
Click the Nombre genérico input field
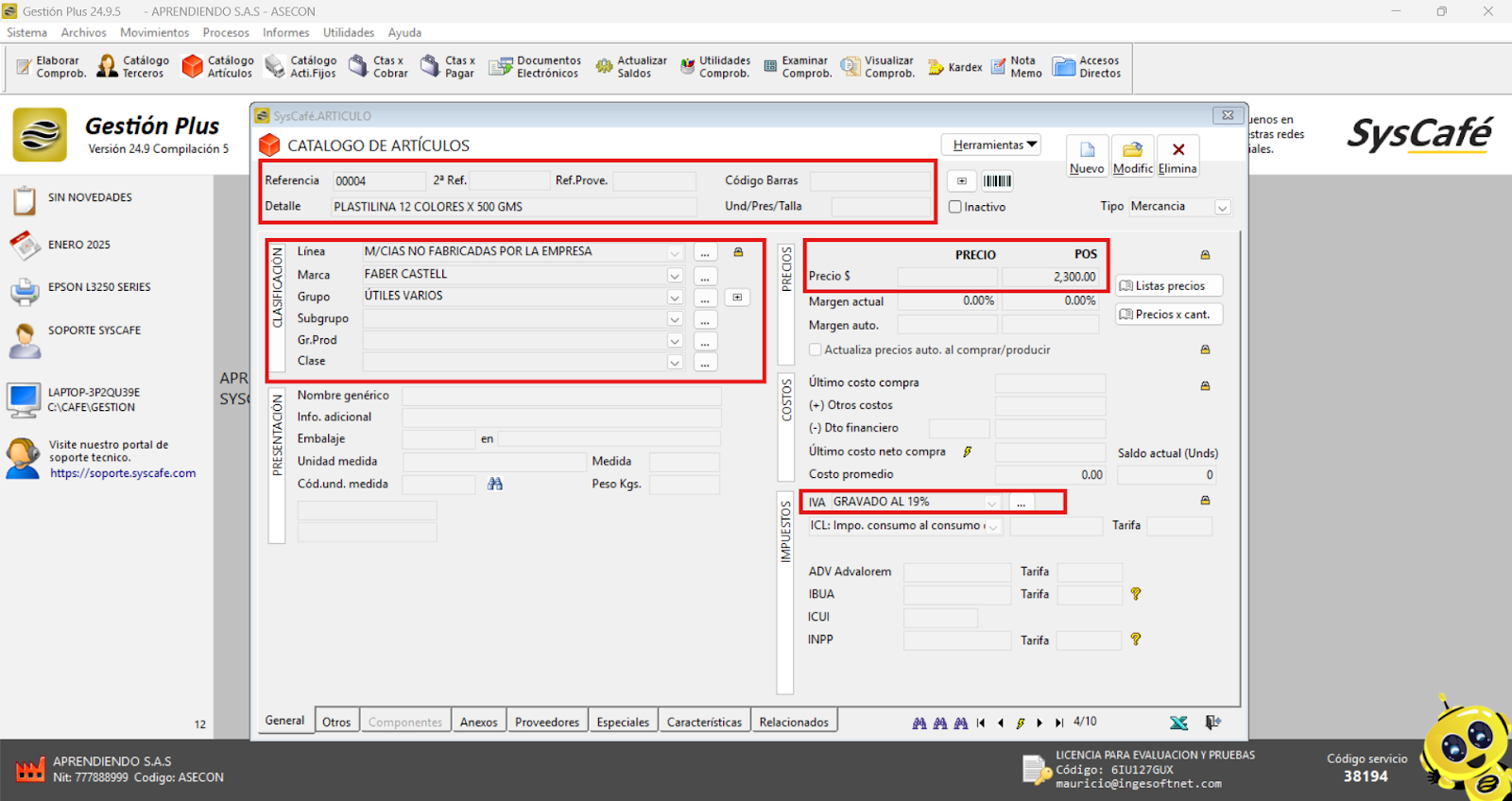coord(561,396)
